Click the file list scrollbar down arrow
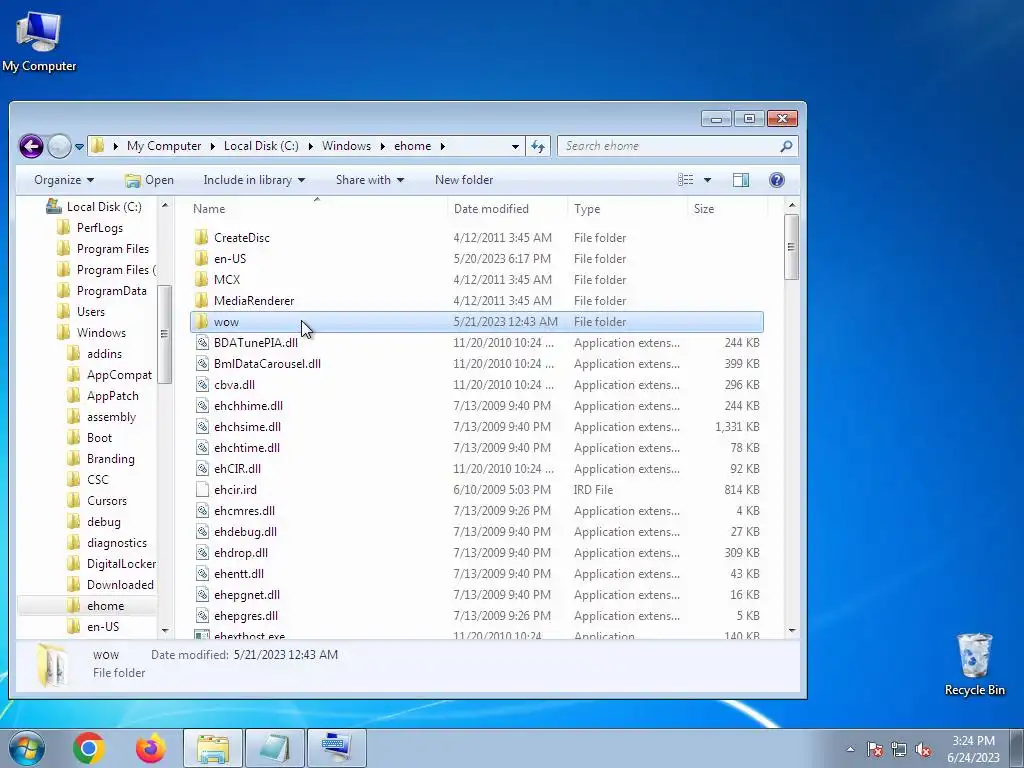1024x768 pixels. click(792, 631)
